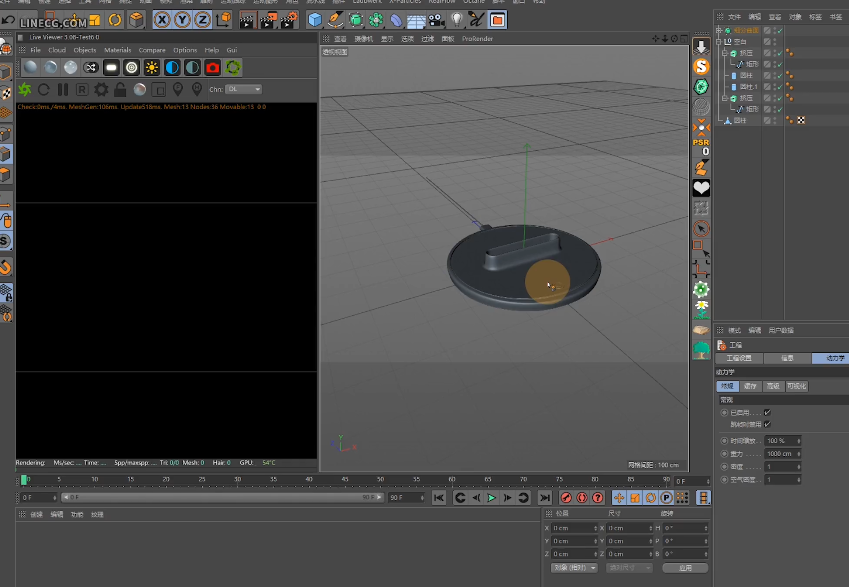Click the Octane area light icon

tap(112, 68)
